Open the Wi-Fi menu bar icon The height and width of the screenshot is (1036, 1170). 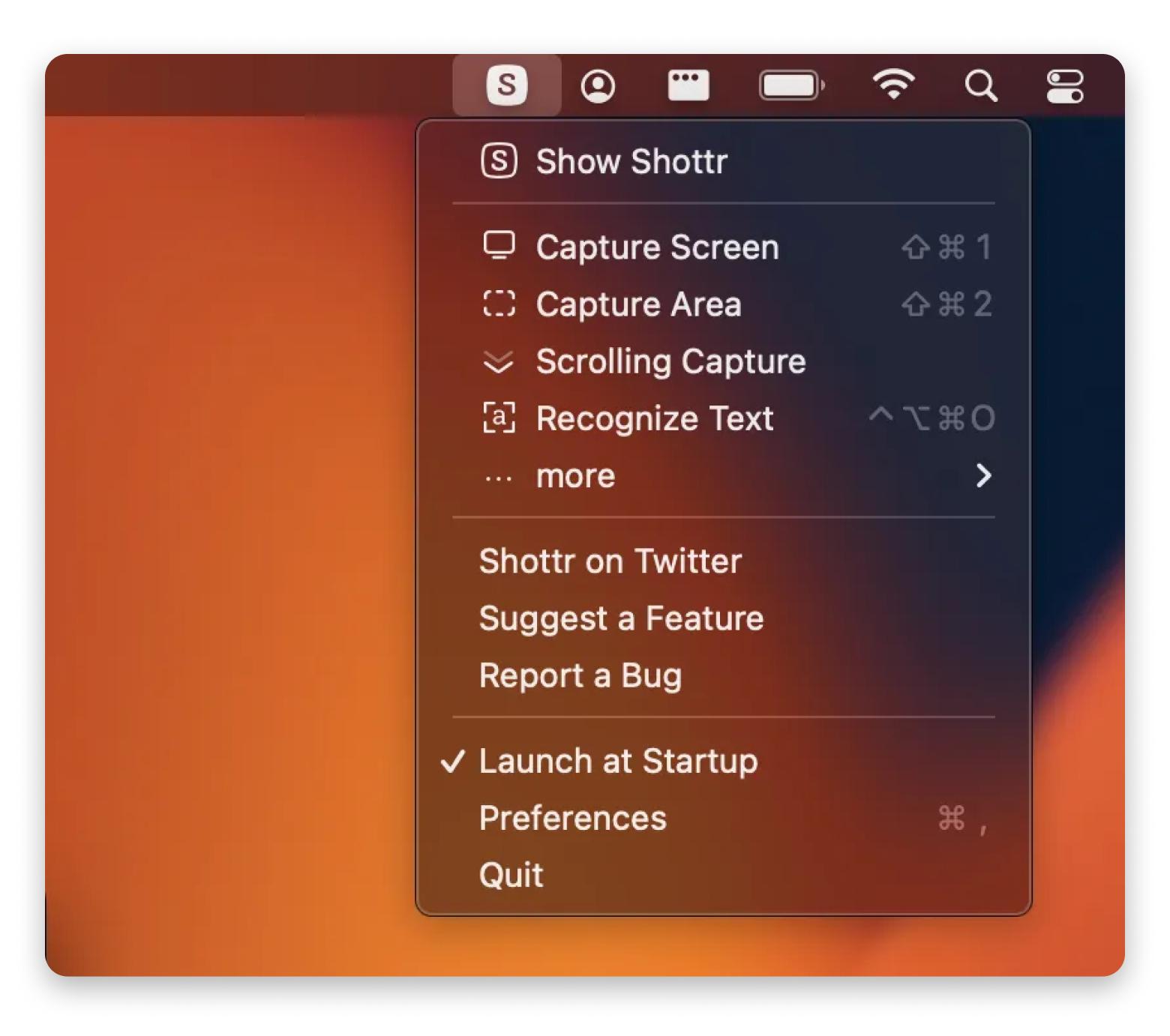[893, 85]
